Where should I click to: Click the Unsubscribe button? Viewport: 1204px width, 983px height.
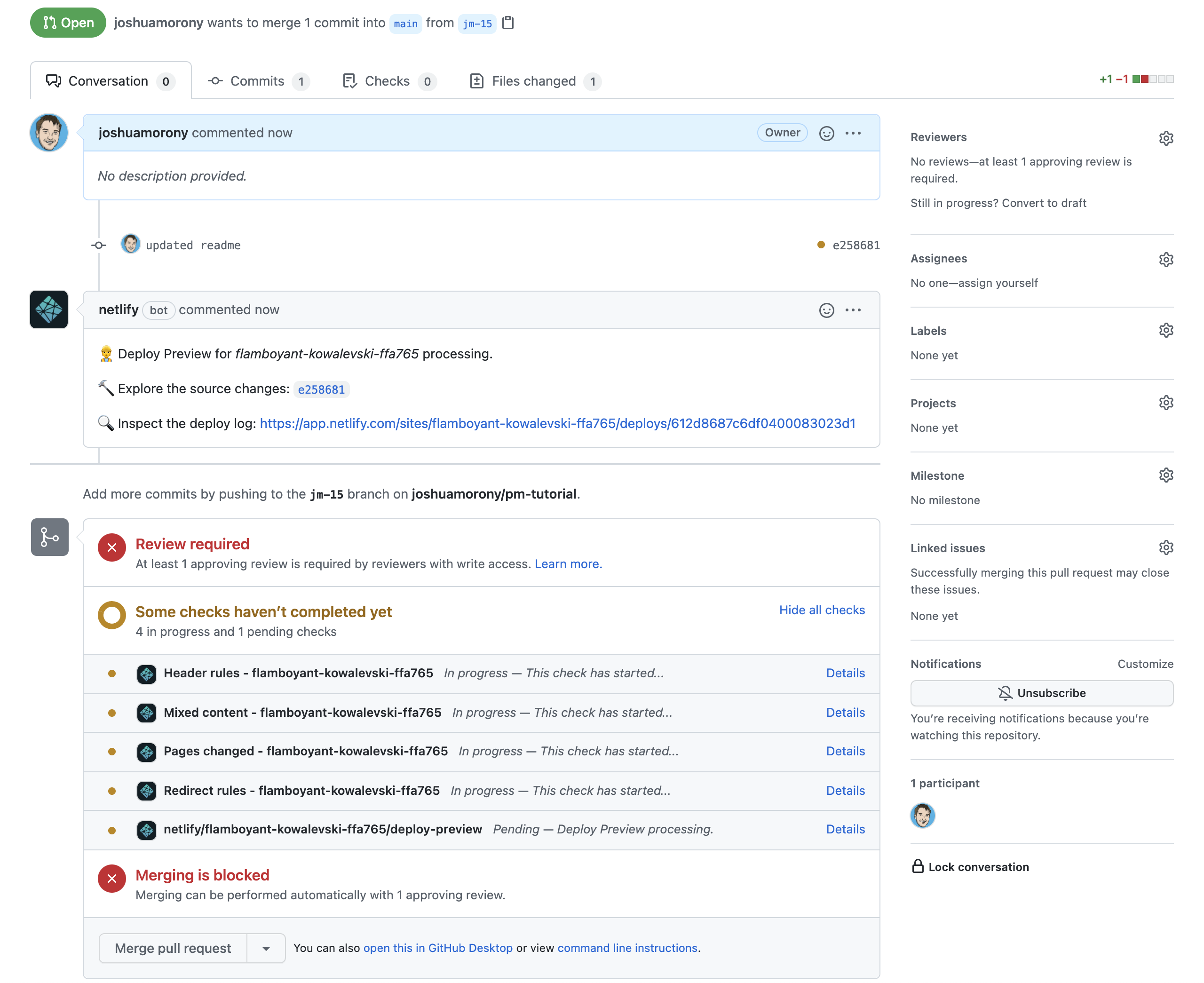tap(1042, 693)
